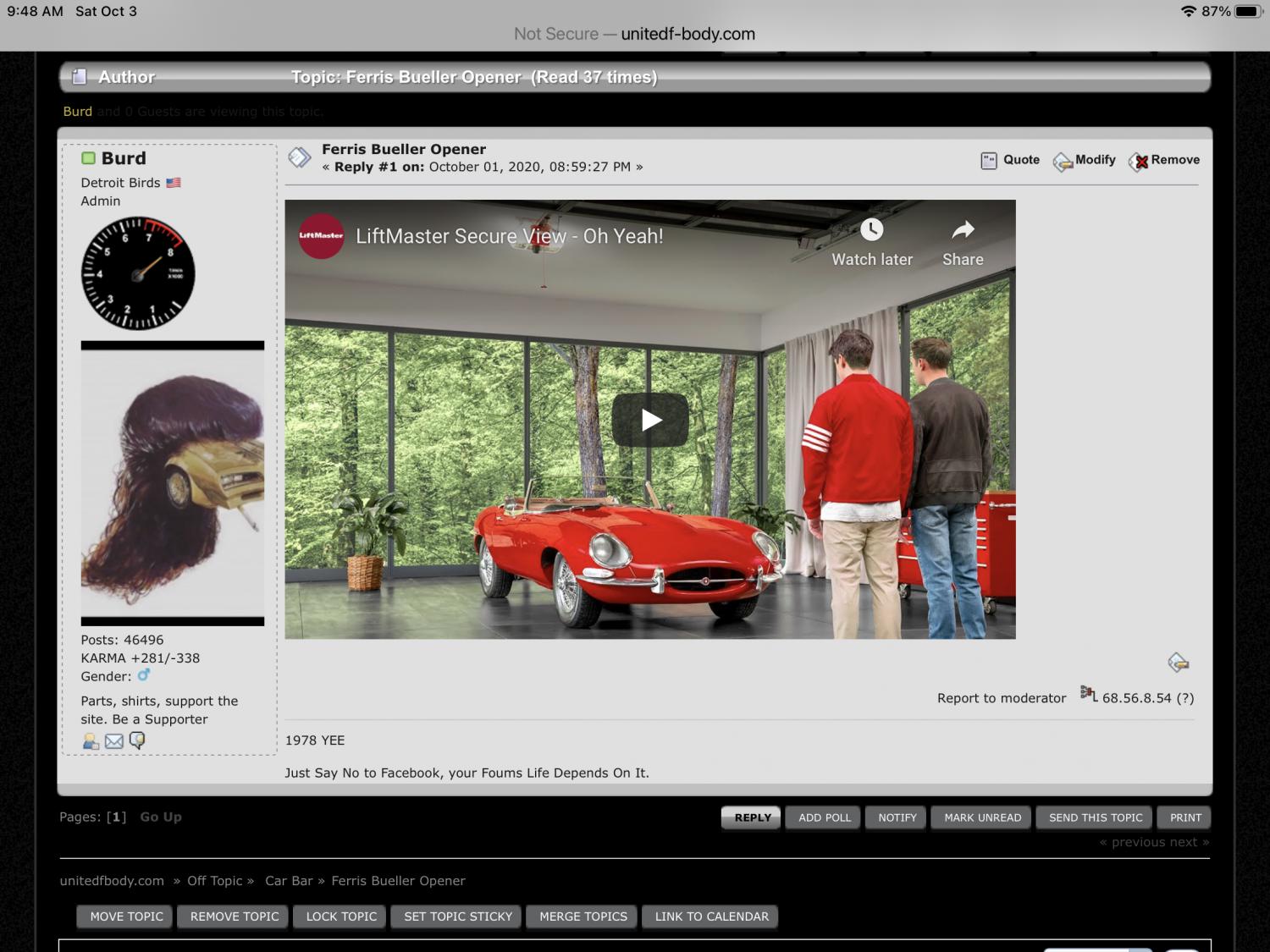The width and height of the screenshot is (1270, 952).
Task: Click the Go Up link
Action: [161, 817]
